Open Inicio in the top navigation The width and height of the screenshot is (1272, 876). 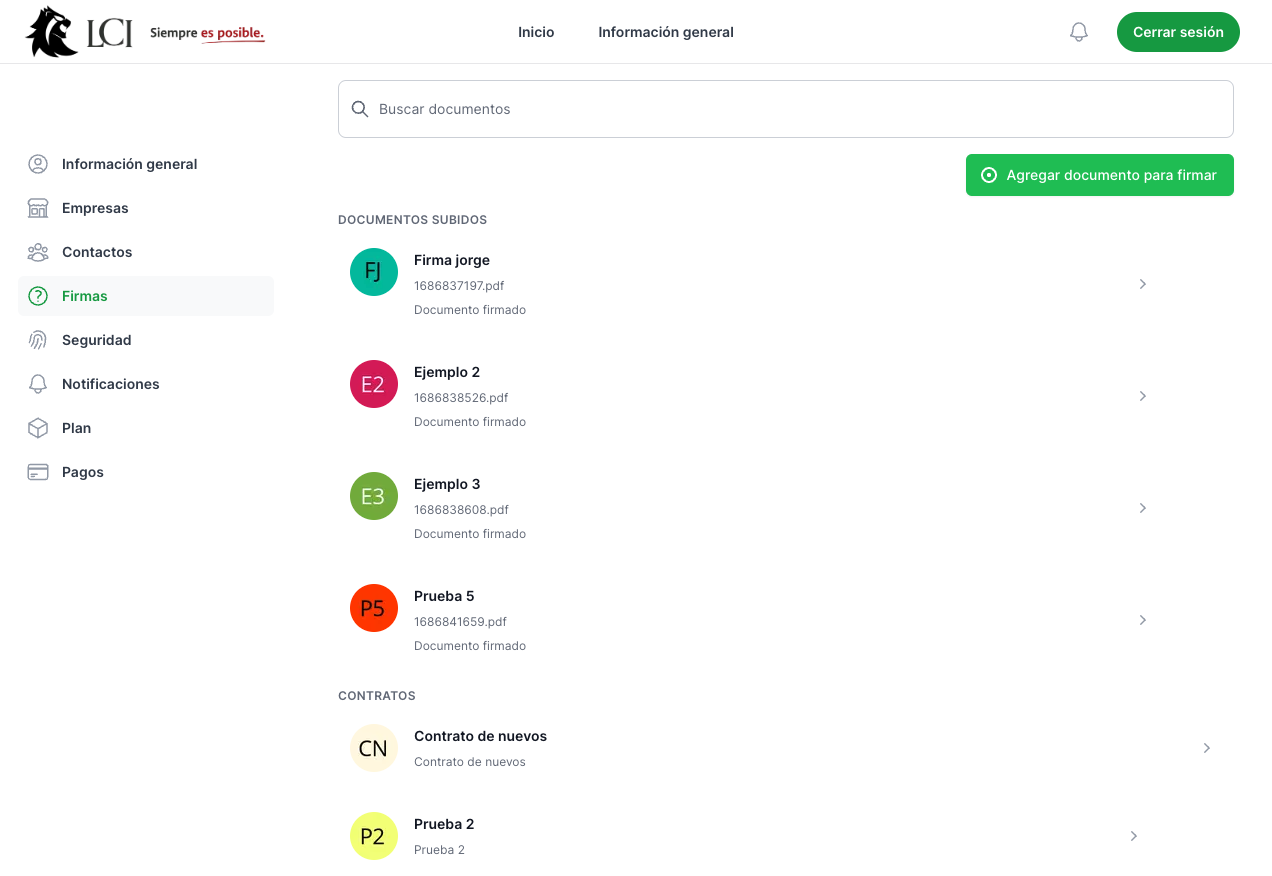coord(536,32)
